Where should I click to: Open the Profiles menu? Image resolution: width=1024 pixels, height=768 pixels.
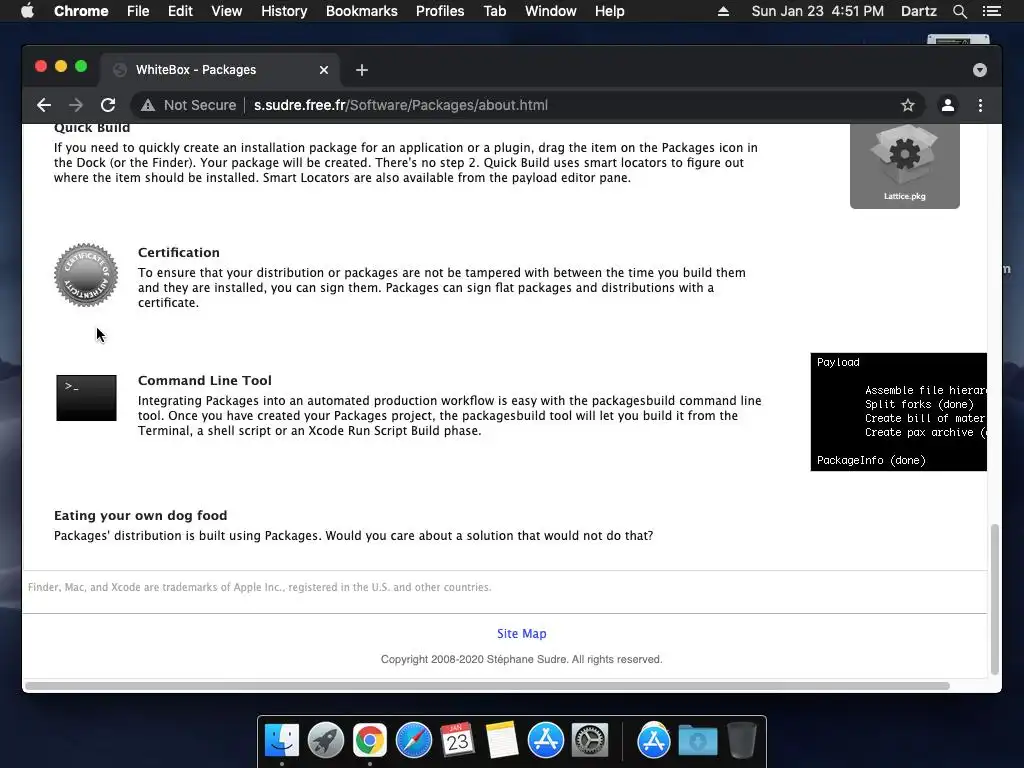[x=440, y=11]
